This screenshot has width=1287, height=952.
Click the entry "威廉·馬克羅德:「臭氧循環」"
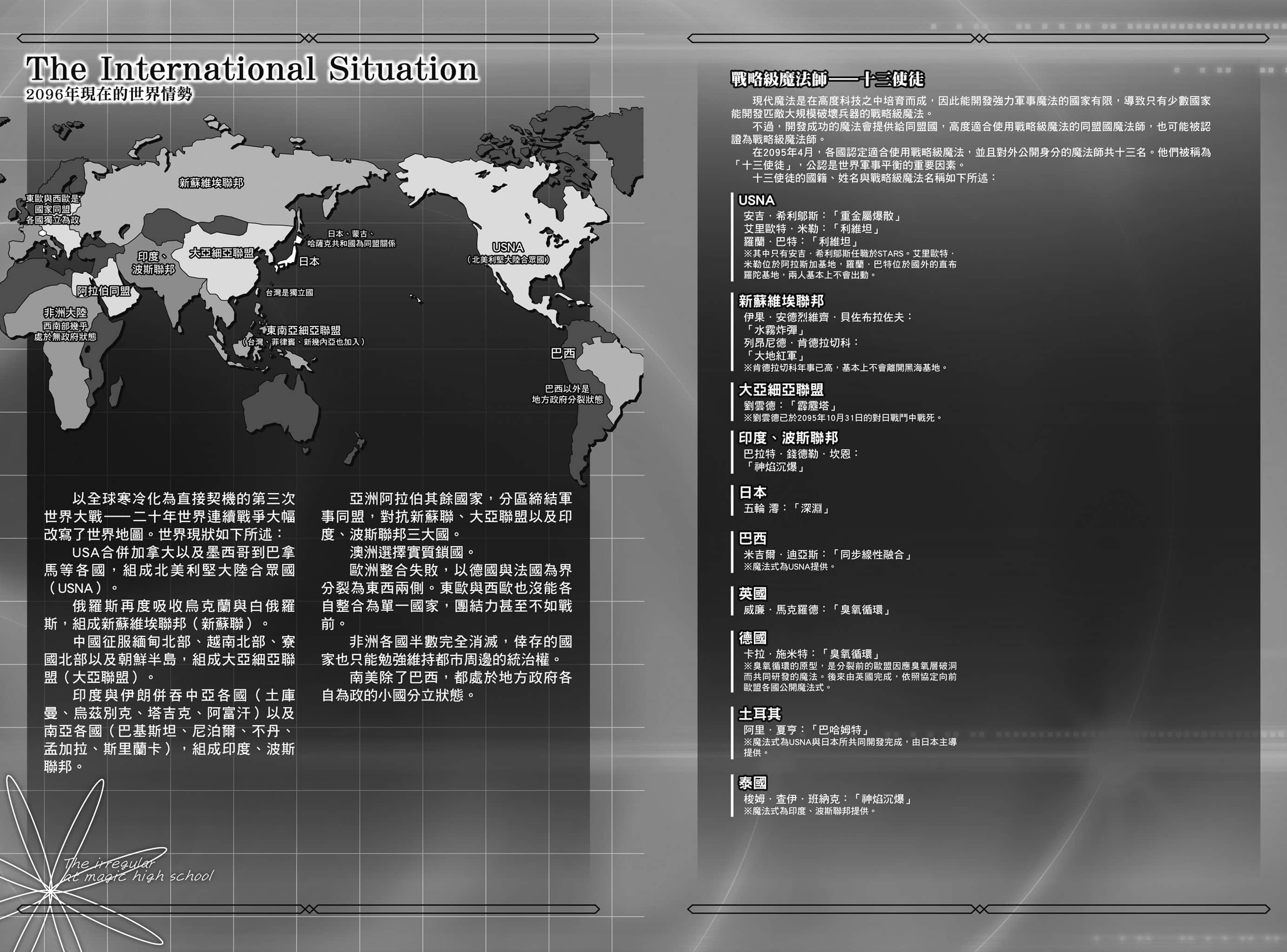817,610
